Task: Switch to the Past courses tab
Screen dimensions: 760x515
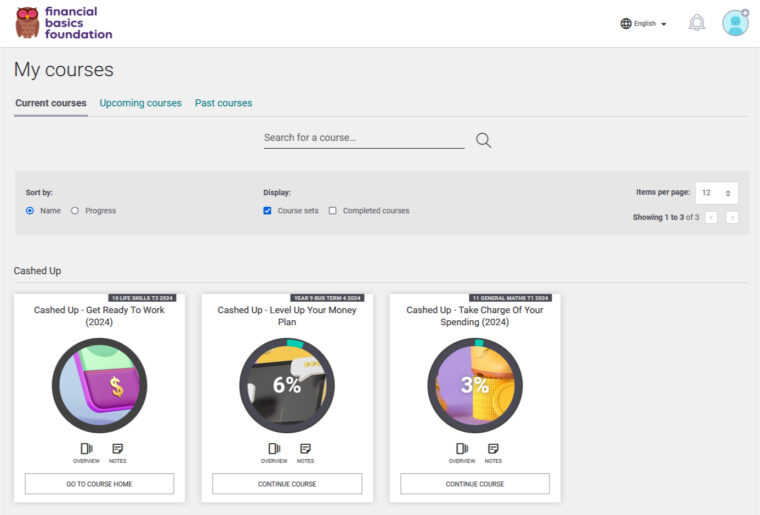Action: coord(223,103)
